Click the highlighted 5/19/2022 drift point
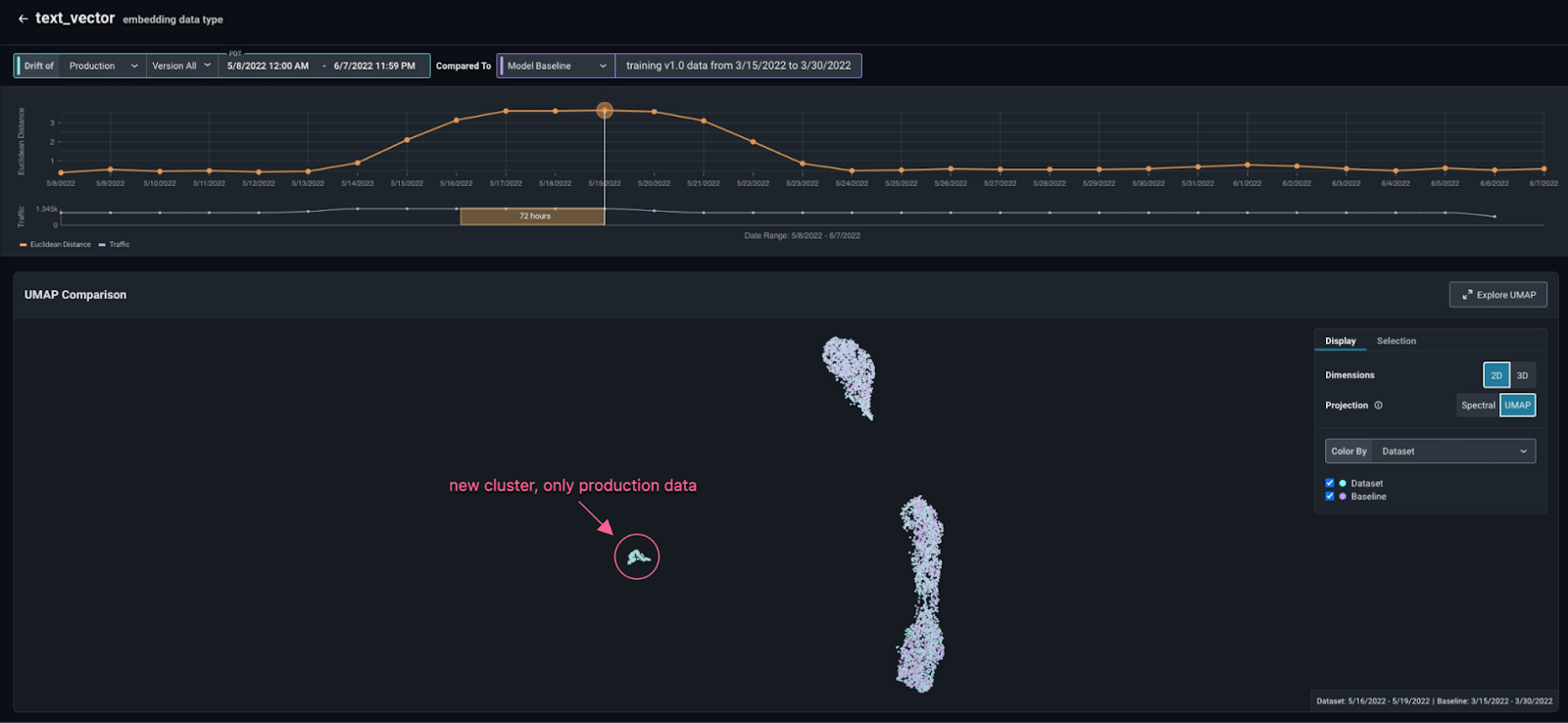Viewport: 1568px width, 723px height. tap(605, 111)
